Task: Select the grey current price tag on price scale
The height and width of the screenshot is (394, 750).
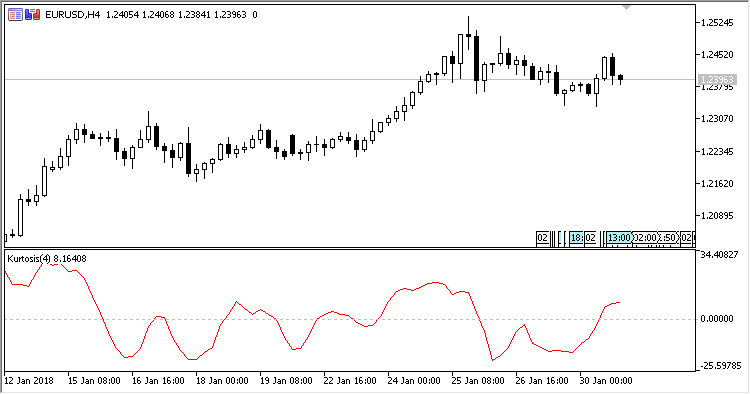Action: click(x=717, y=79)
